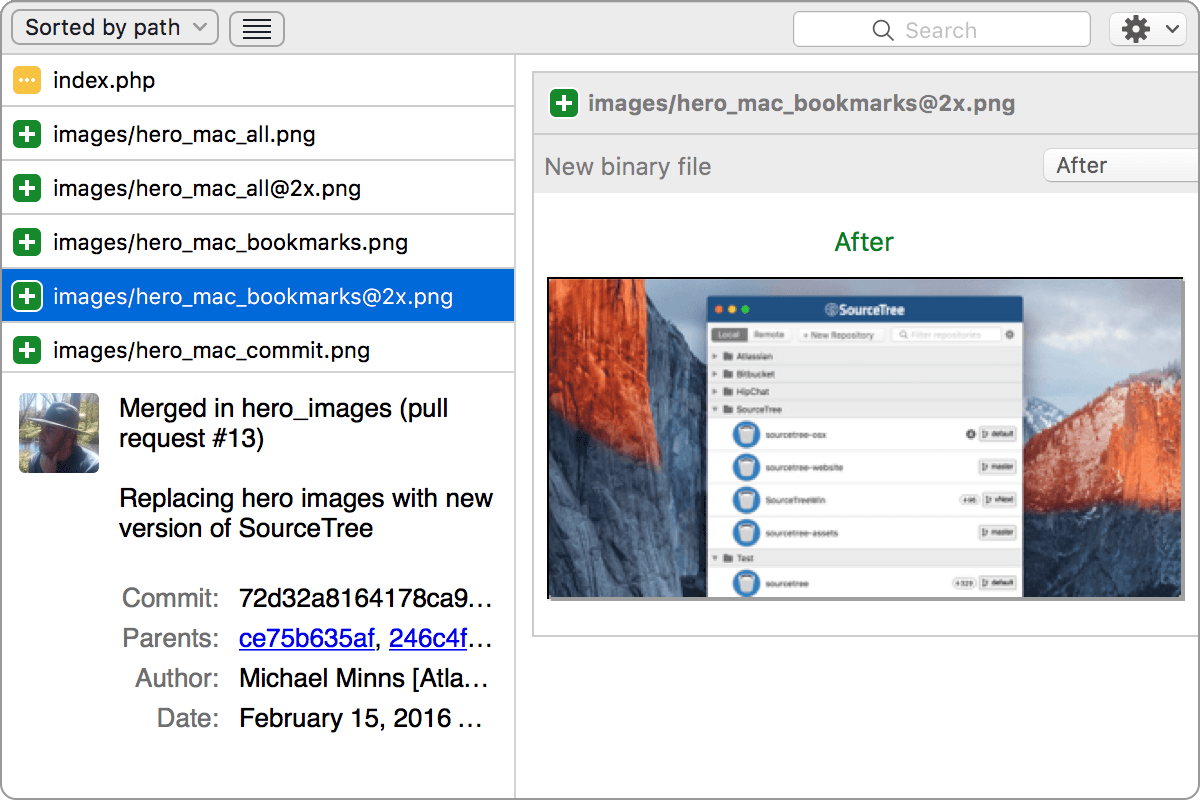The width and height of the screenshot is (1200, 800).
Task: Click the magnifying glass in the search box
Action: tap(884, 30)
